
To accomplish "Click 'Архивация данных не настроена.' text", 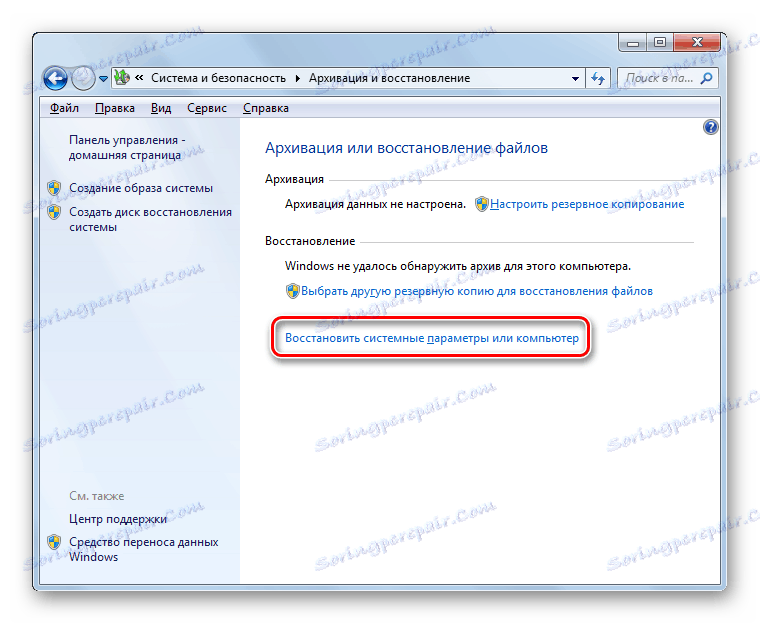I will click(x=375, y=204).
